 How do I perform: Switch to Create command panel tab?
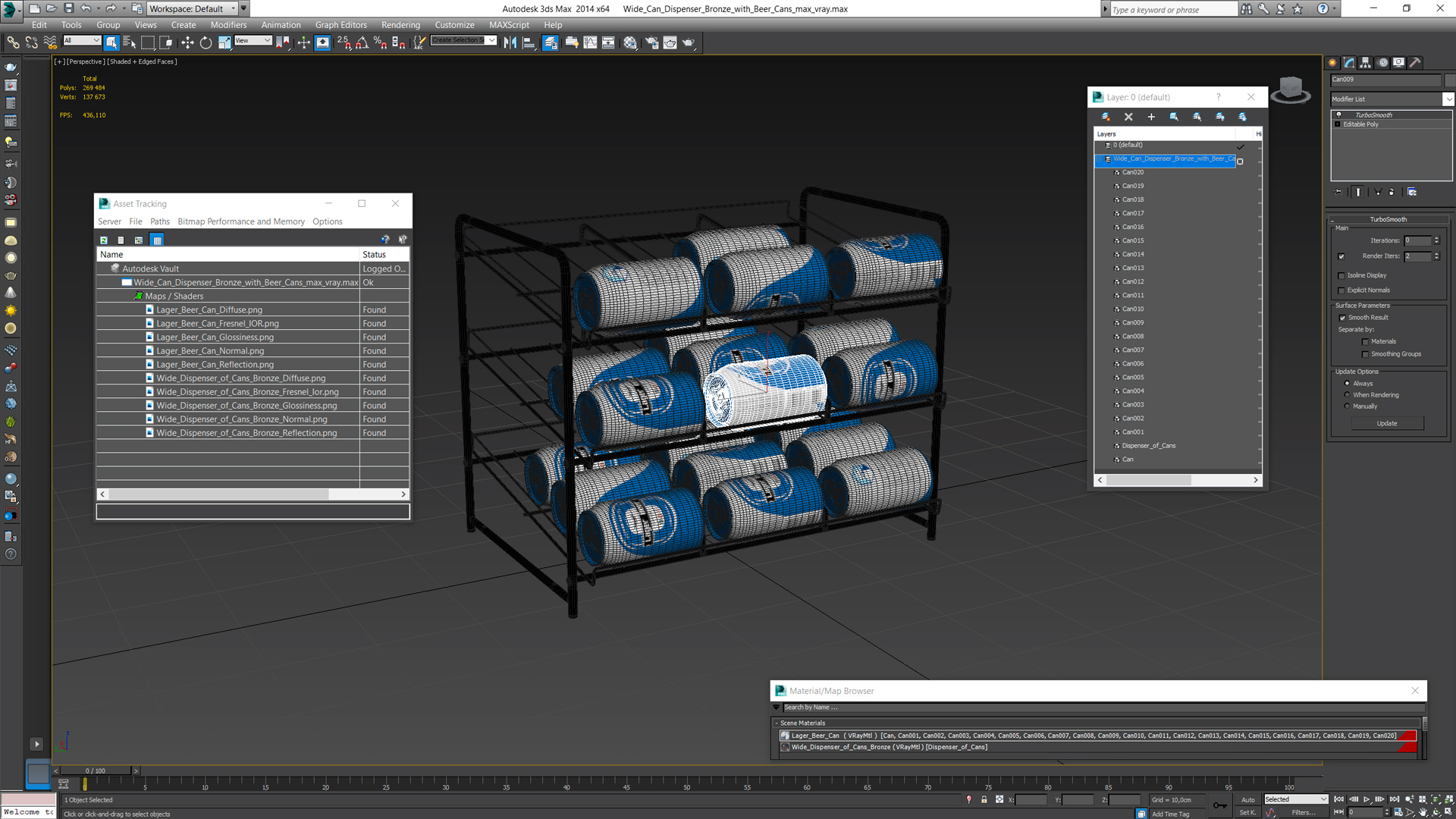click(1332, 63)
